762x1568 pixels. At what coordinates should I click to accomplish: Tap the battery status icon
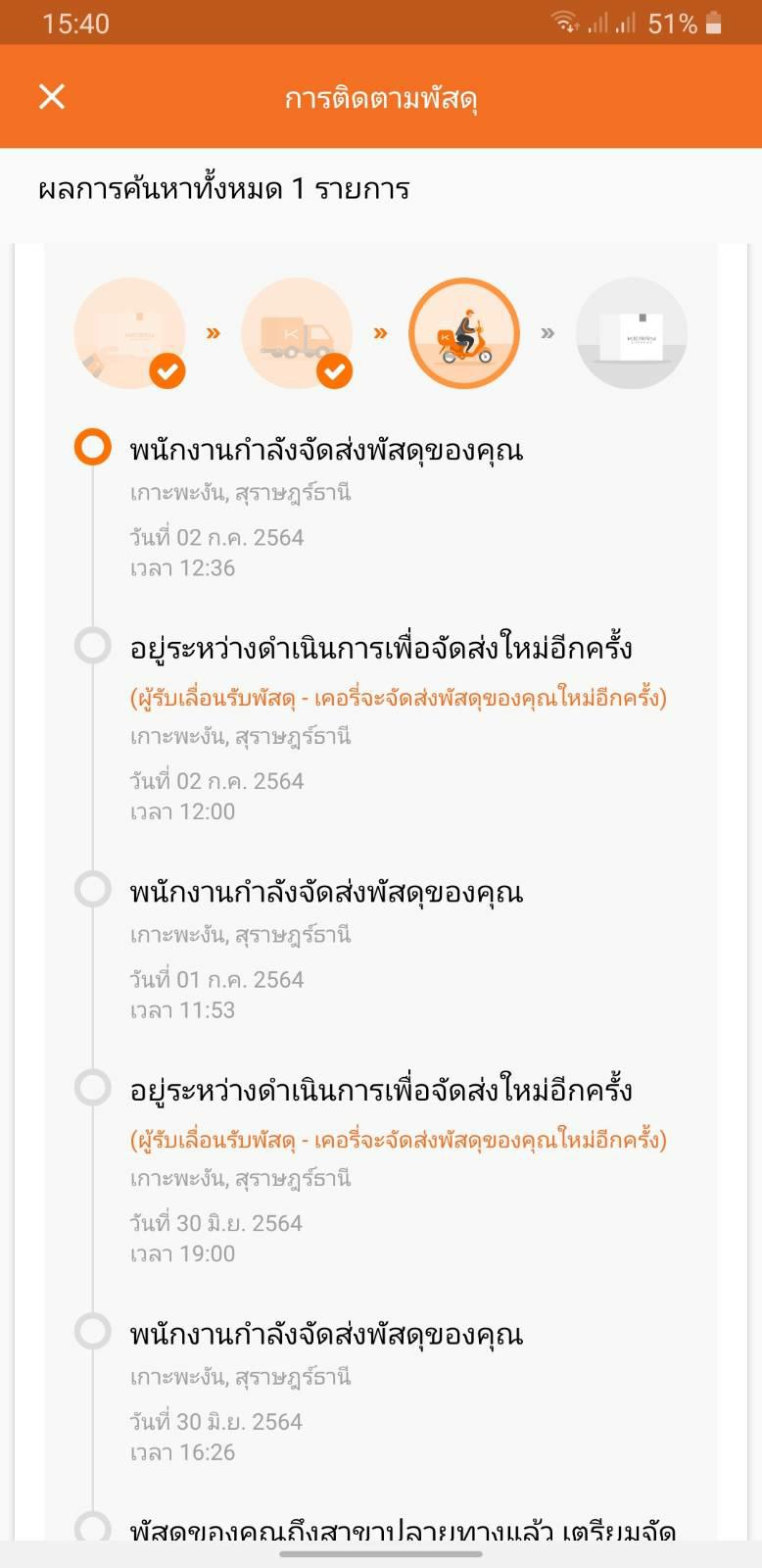[714, 24]
